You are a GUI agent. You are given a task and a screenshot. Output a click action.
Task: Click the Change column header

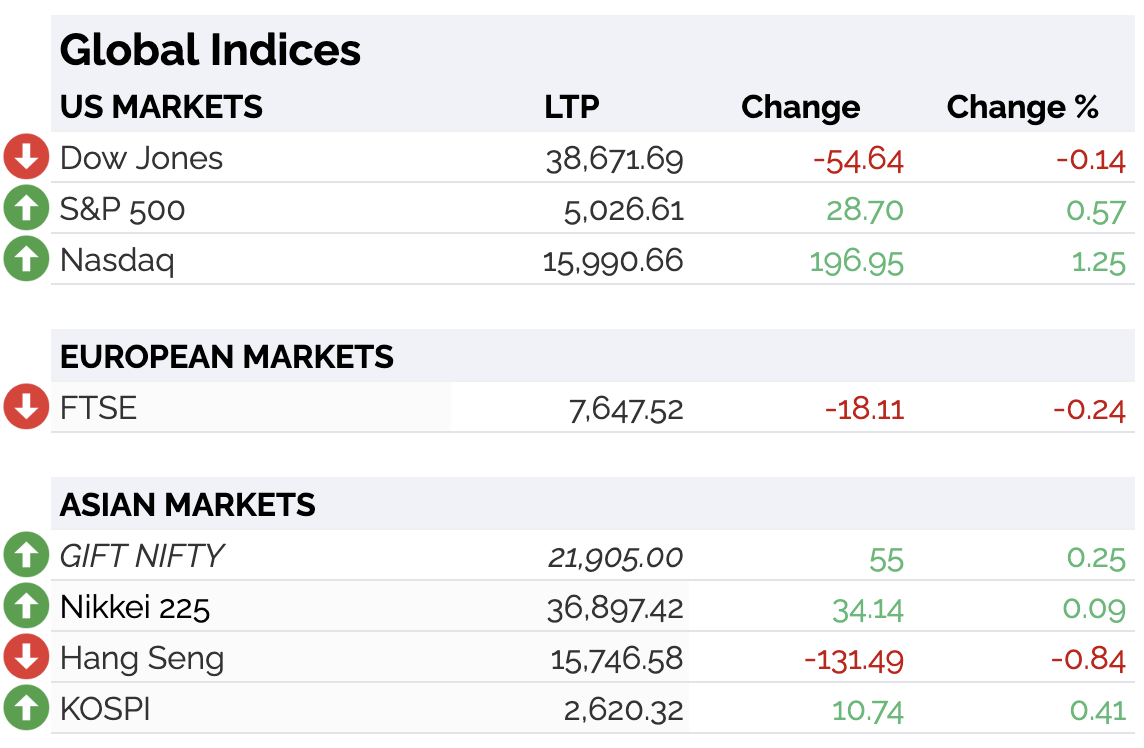tap(801, 107)
